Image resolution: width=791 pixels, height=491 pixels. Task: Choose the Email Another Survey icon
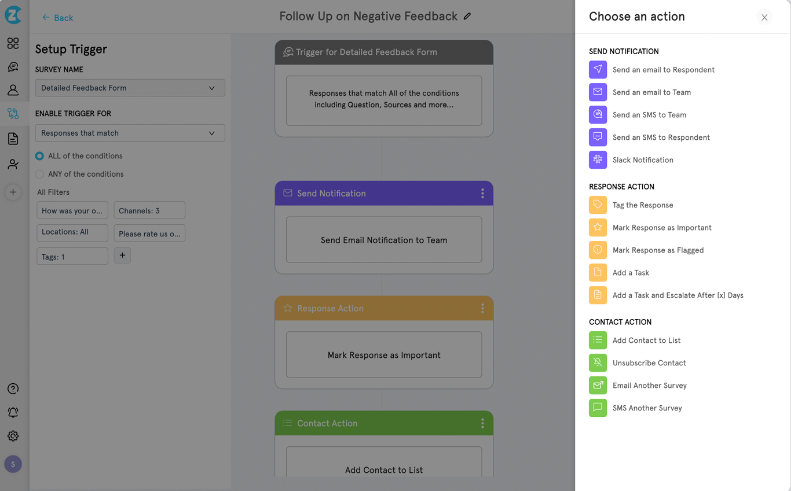(x=598, y=385)
